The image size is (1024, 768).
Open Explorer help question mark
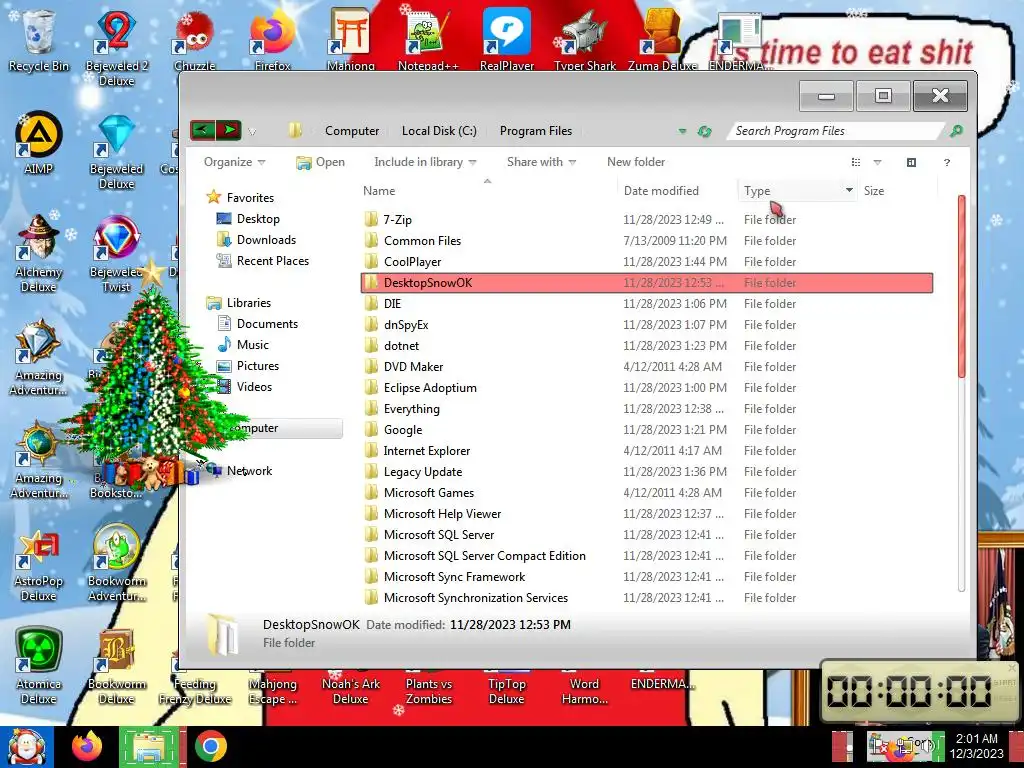946,163
